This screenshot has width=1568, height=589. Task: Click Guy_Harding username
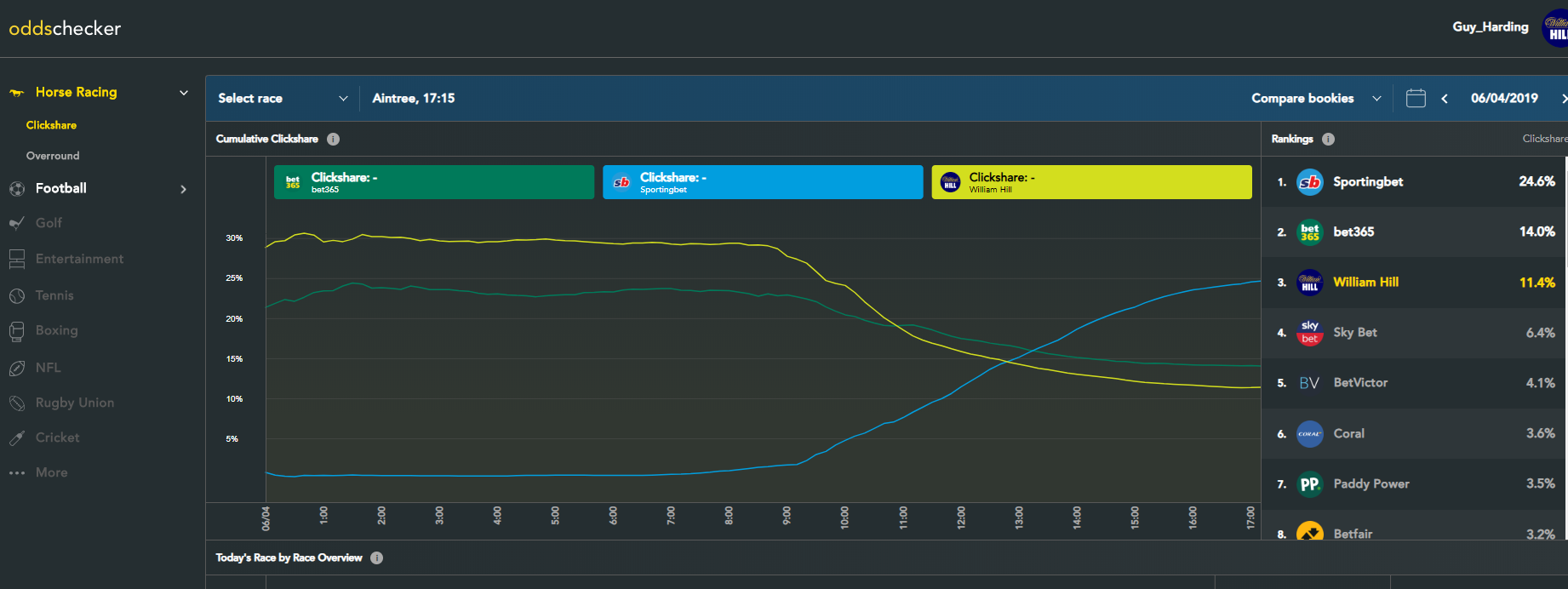pyautogui.click(x=1491, y=27)
